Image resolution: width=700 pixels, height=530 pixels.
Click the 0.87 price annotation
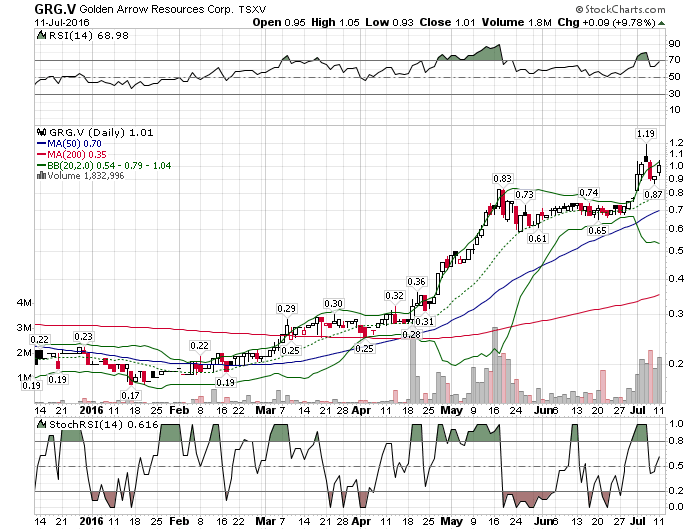point(653,195)
